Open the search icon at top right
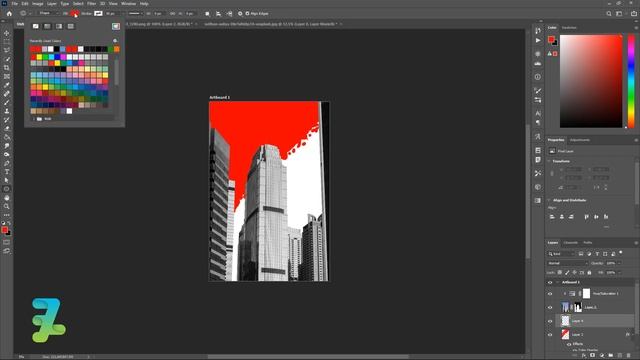The height and width of the screenshot is (360, 640). click(x=609, y=13)
